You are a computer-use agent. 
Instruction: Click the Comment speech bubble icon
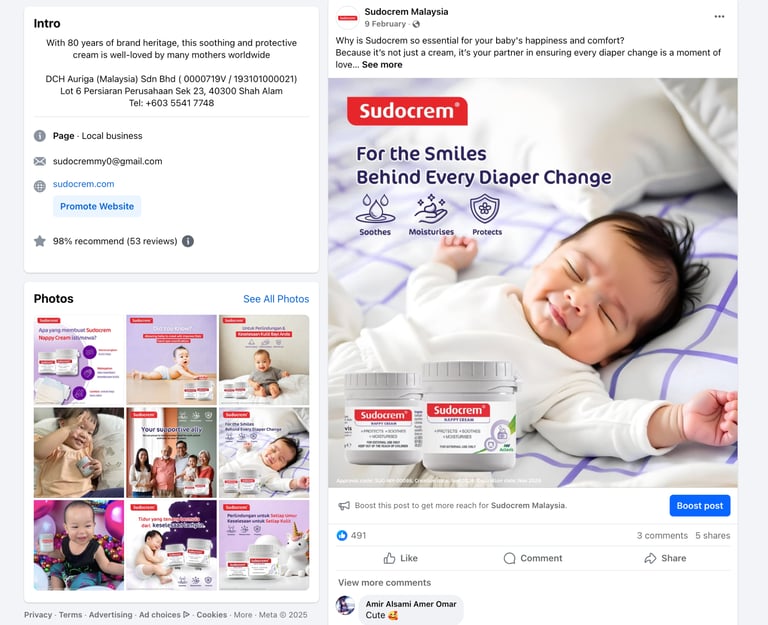(x=509, y=558)
